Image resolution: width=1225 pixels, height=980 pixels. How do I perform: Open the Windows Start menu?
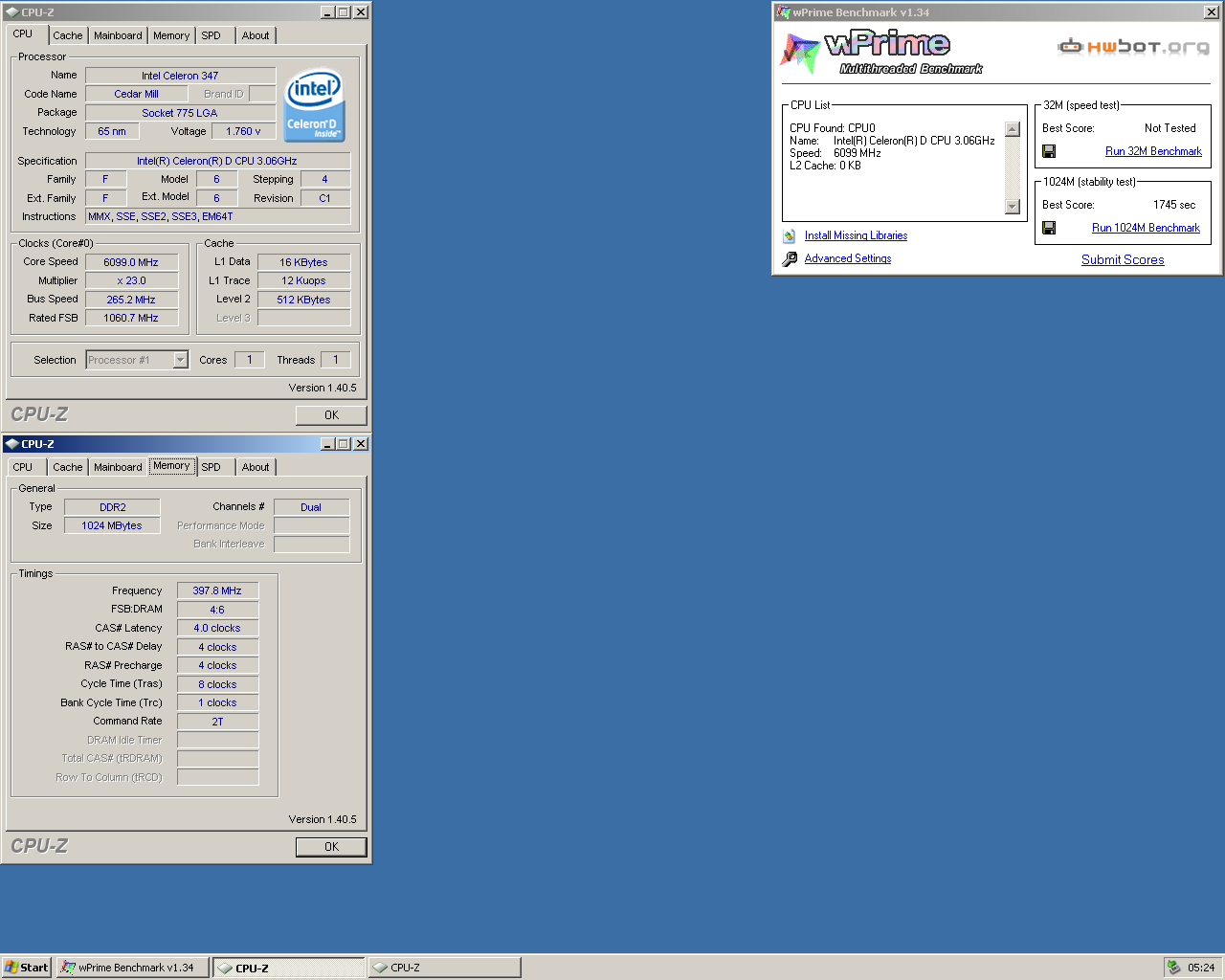click(x=26, y=968)
